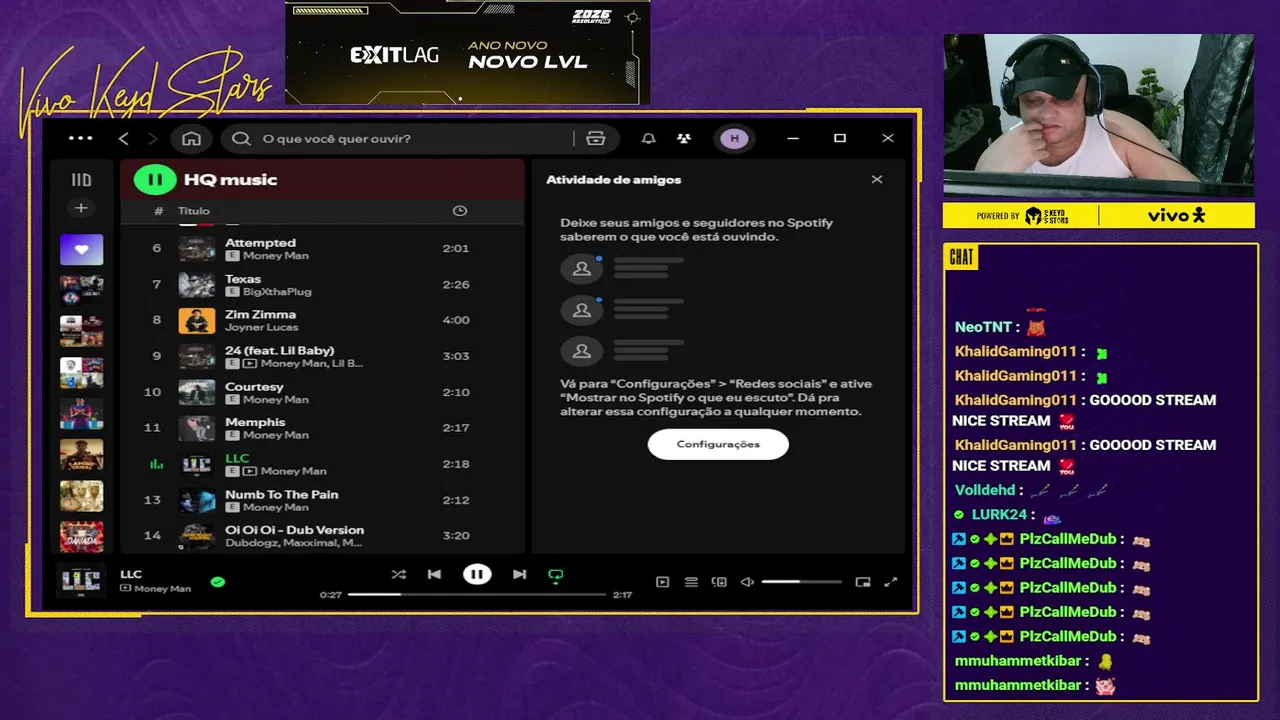Open the Spotify three-dots menu

click(80, 139)
